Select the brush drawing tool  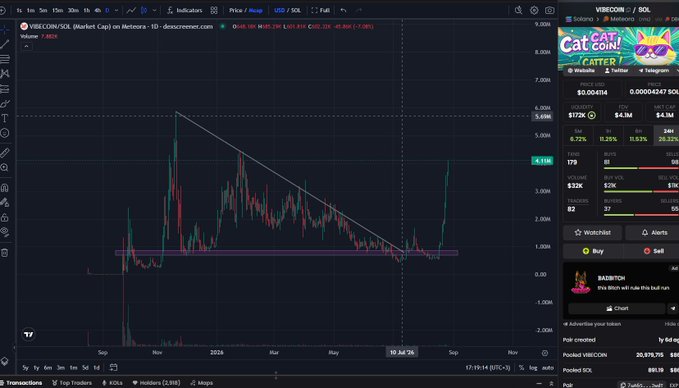click(x=5, y=104)
